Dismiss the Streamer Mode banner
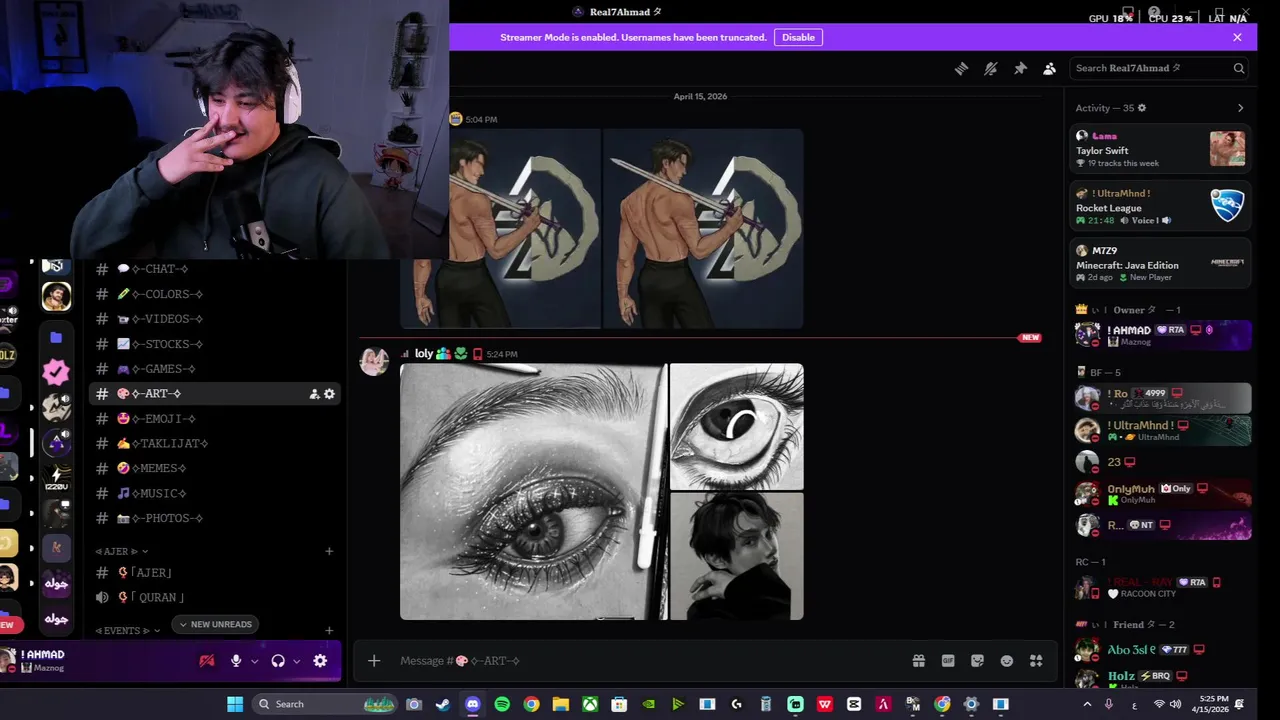Image resolution: width=1280 pixels, height=720 pixels. coord(1237,37)
